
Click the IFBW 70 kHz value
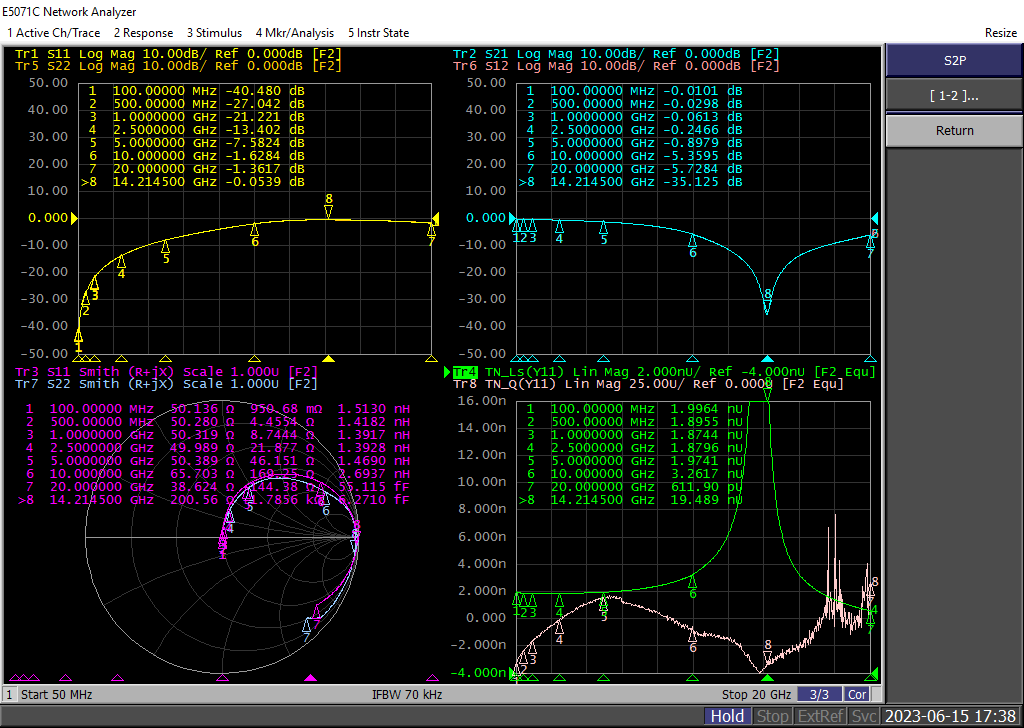coord(407,695)
